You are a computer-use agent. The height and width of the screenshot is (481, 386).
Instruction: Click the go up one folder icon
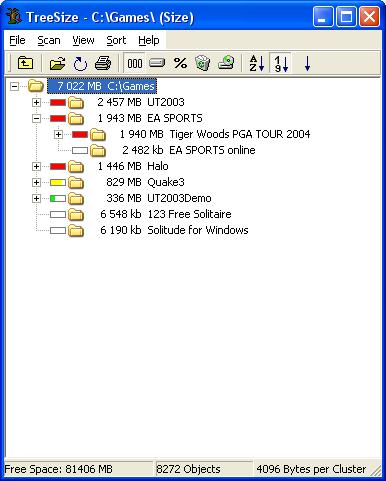click(25, 63)
